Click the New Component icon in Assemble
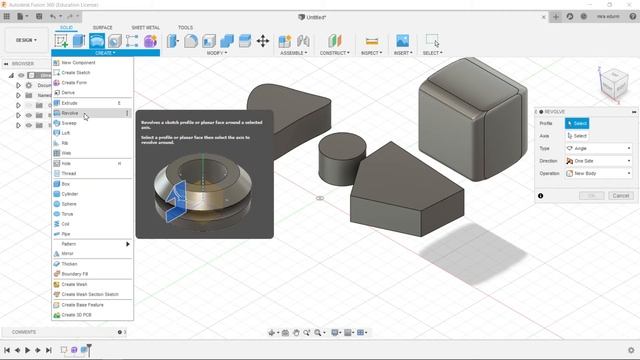The width and height of the screenshot is (640, 360). click(x=284, y=41)
